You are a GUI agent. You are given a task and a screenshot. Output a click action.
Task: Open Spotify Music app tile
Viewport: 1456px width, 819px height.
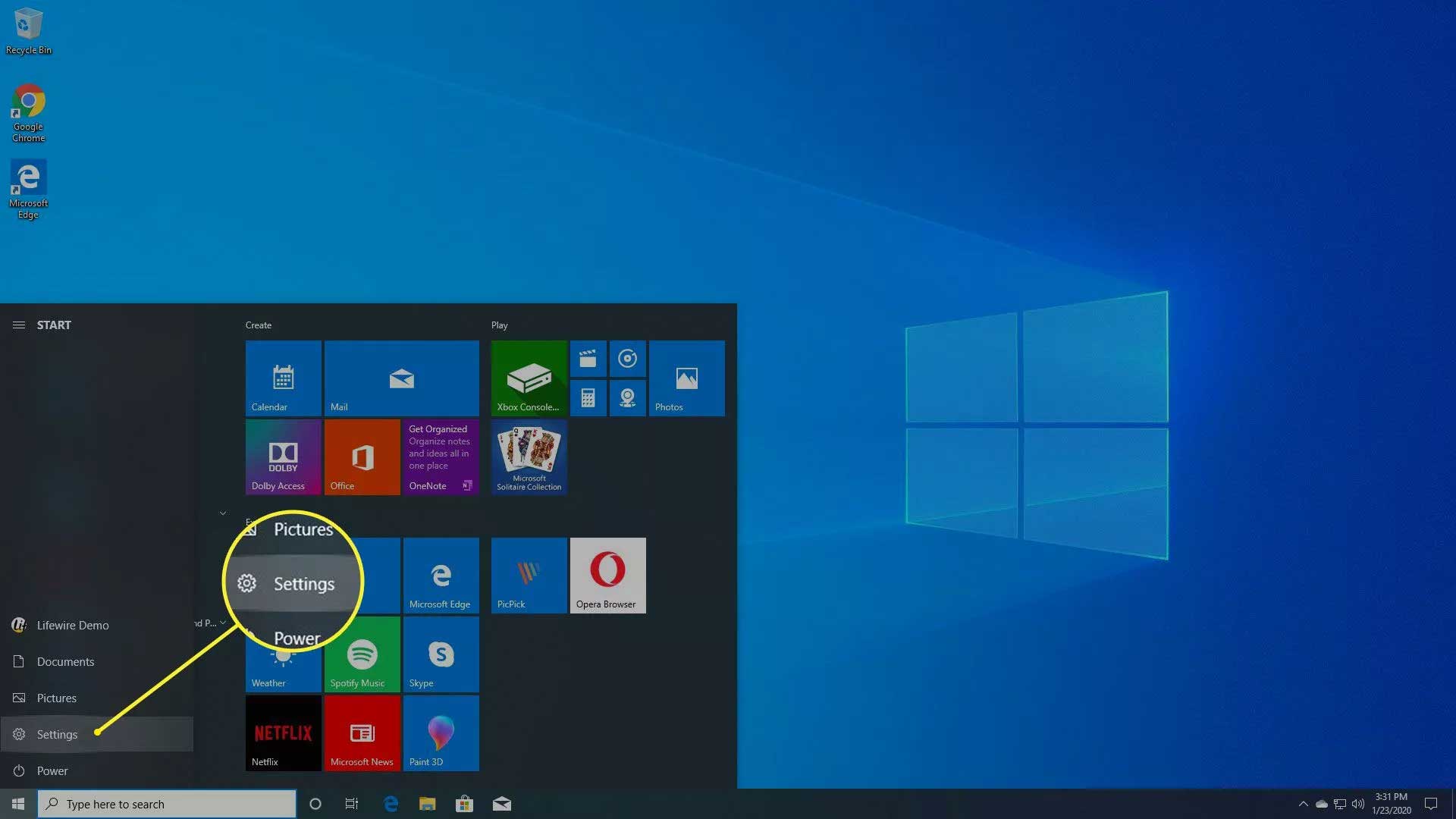point(361,654)
